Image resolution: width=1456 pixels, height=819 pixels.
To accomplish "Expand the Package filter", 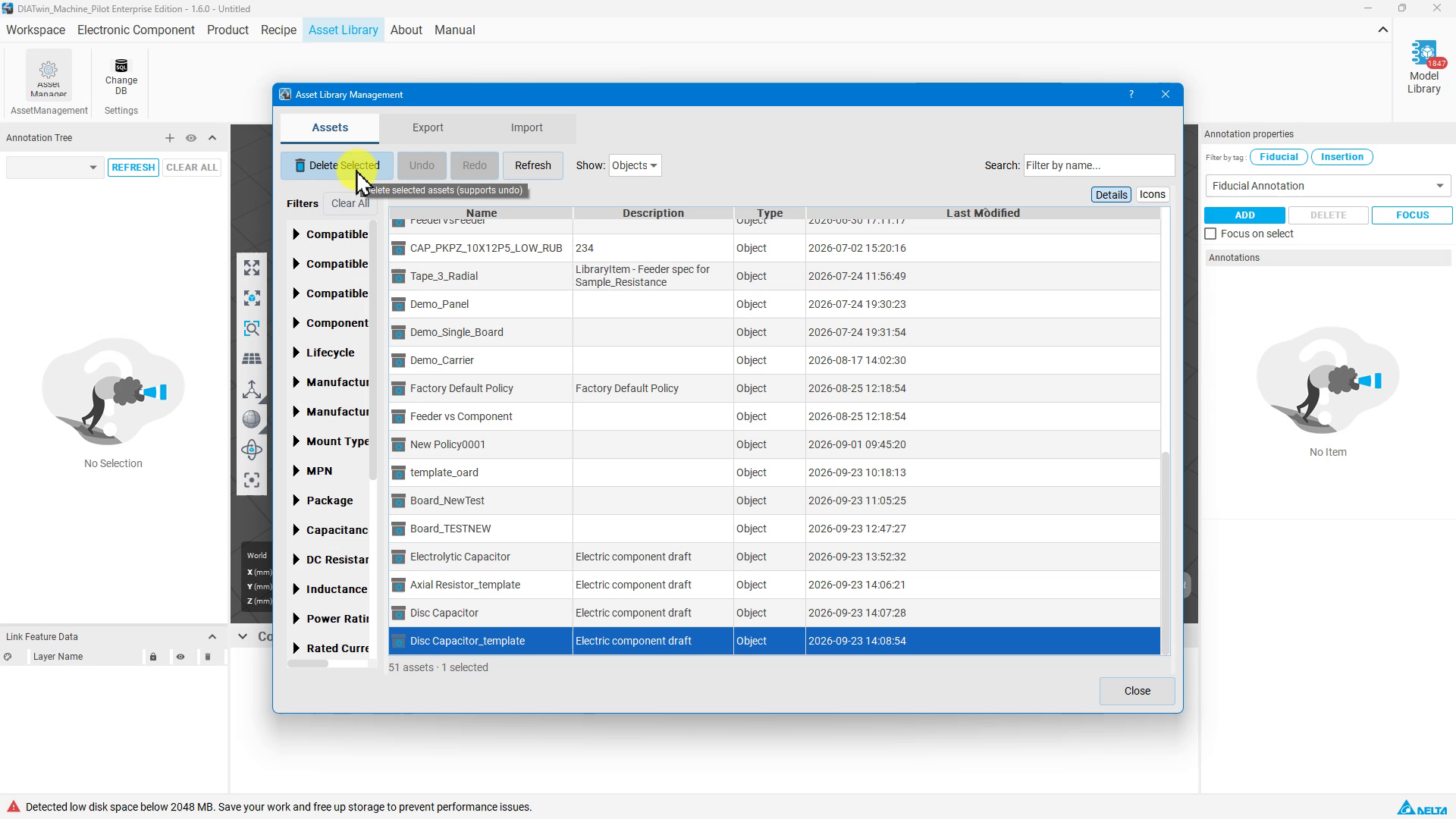I will pyautogui.click(x=296, y=500).
